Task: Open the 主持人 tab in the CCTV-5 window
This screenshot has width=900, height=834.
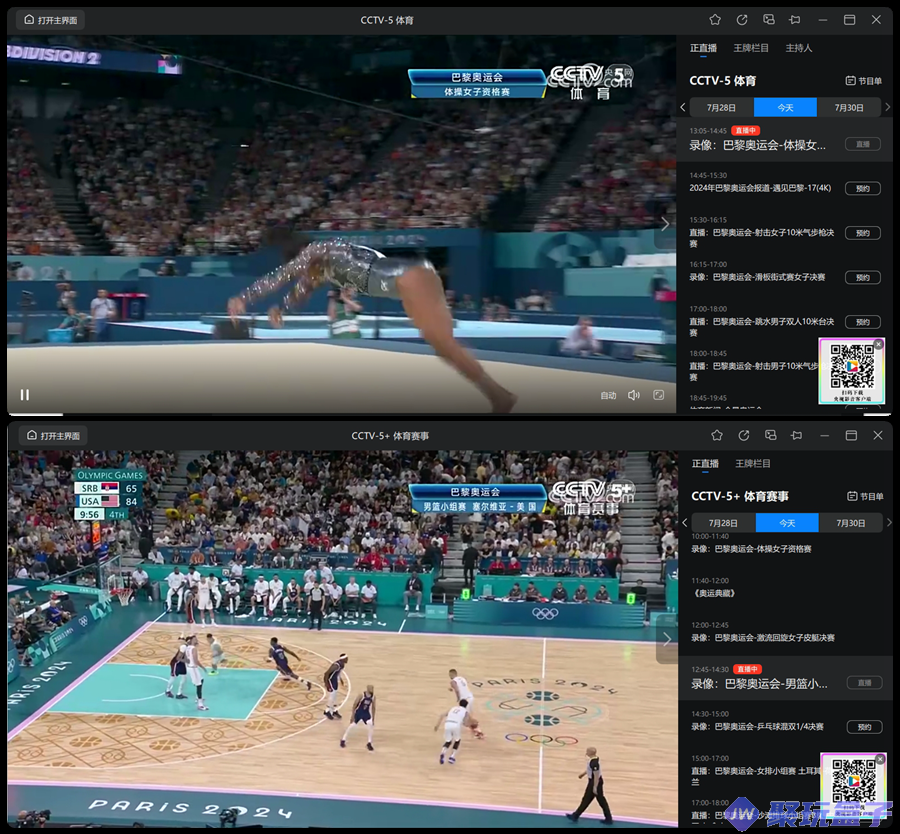Action: (798, 48)
